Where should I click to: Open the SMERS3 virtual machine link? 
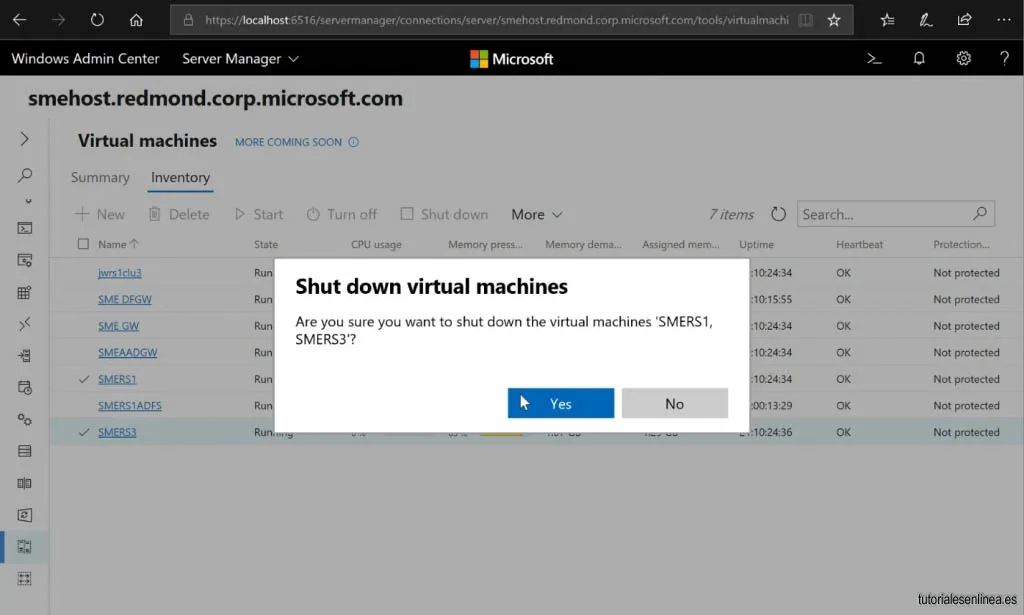tap(117, 432)
